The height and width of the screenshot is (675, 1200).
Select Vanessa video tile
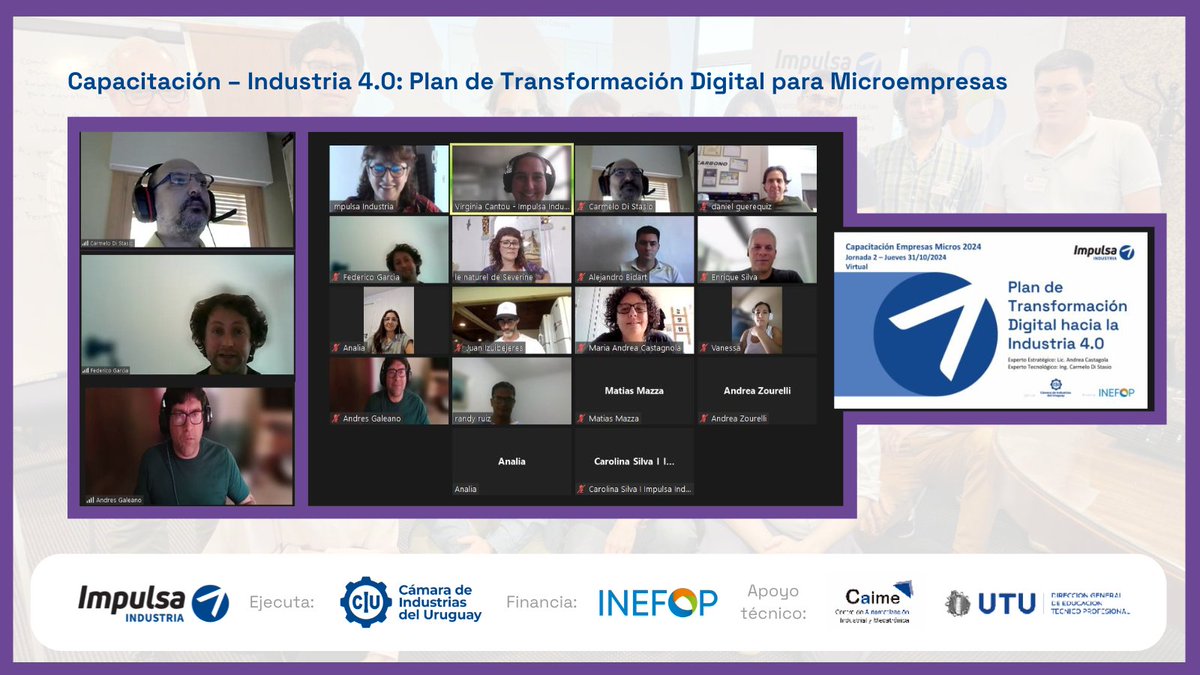pyautogui.click(x=757, y=321)
